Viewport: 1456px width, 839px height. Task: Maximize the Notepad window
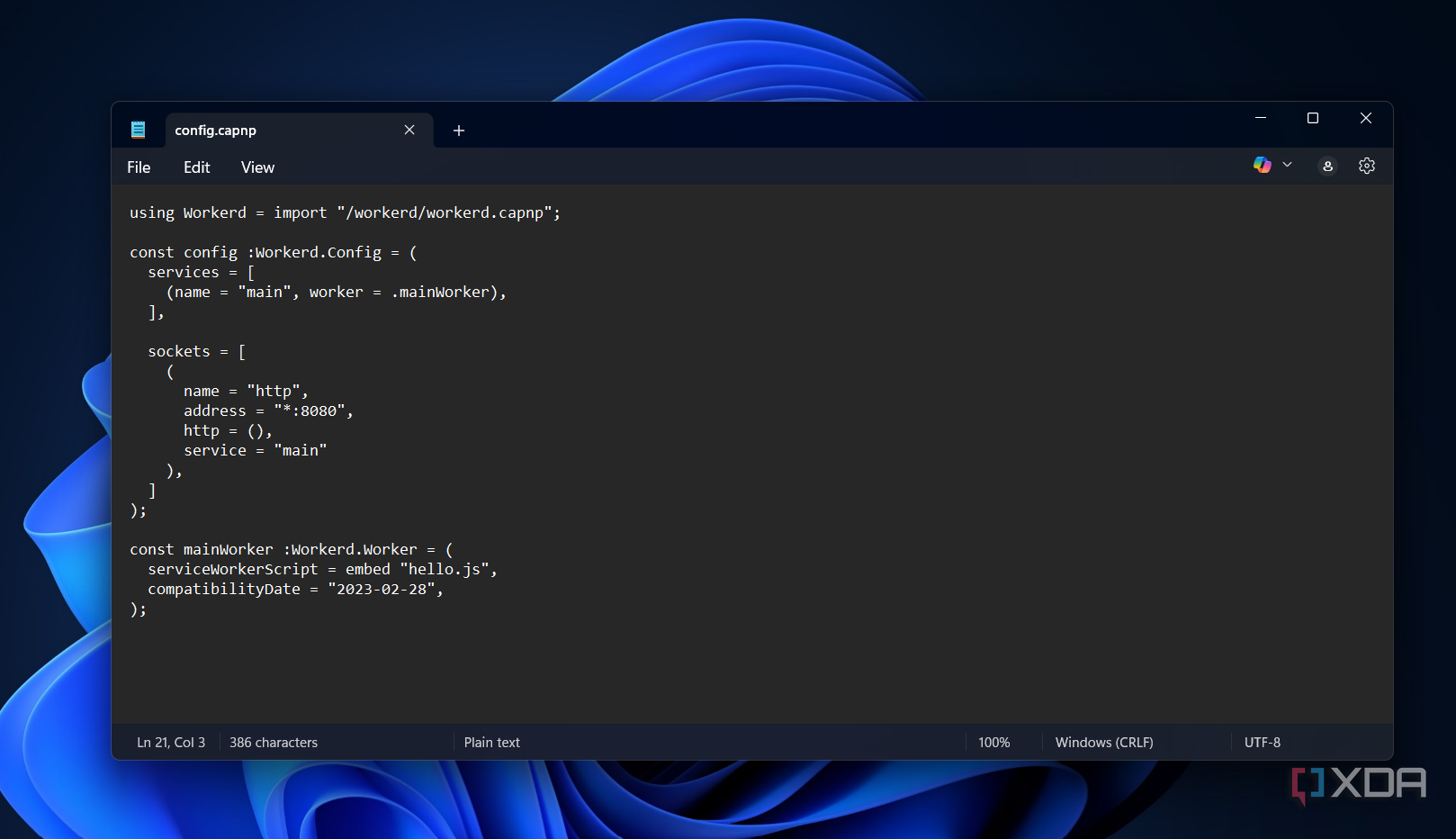tap(1313, 118)
